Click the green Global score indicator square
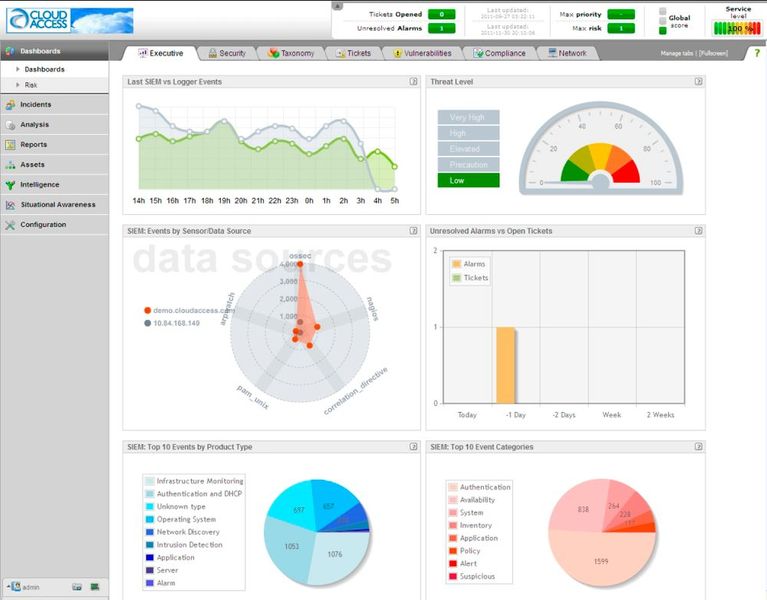Screen dimensions: 767x600 coord(663,31)
